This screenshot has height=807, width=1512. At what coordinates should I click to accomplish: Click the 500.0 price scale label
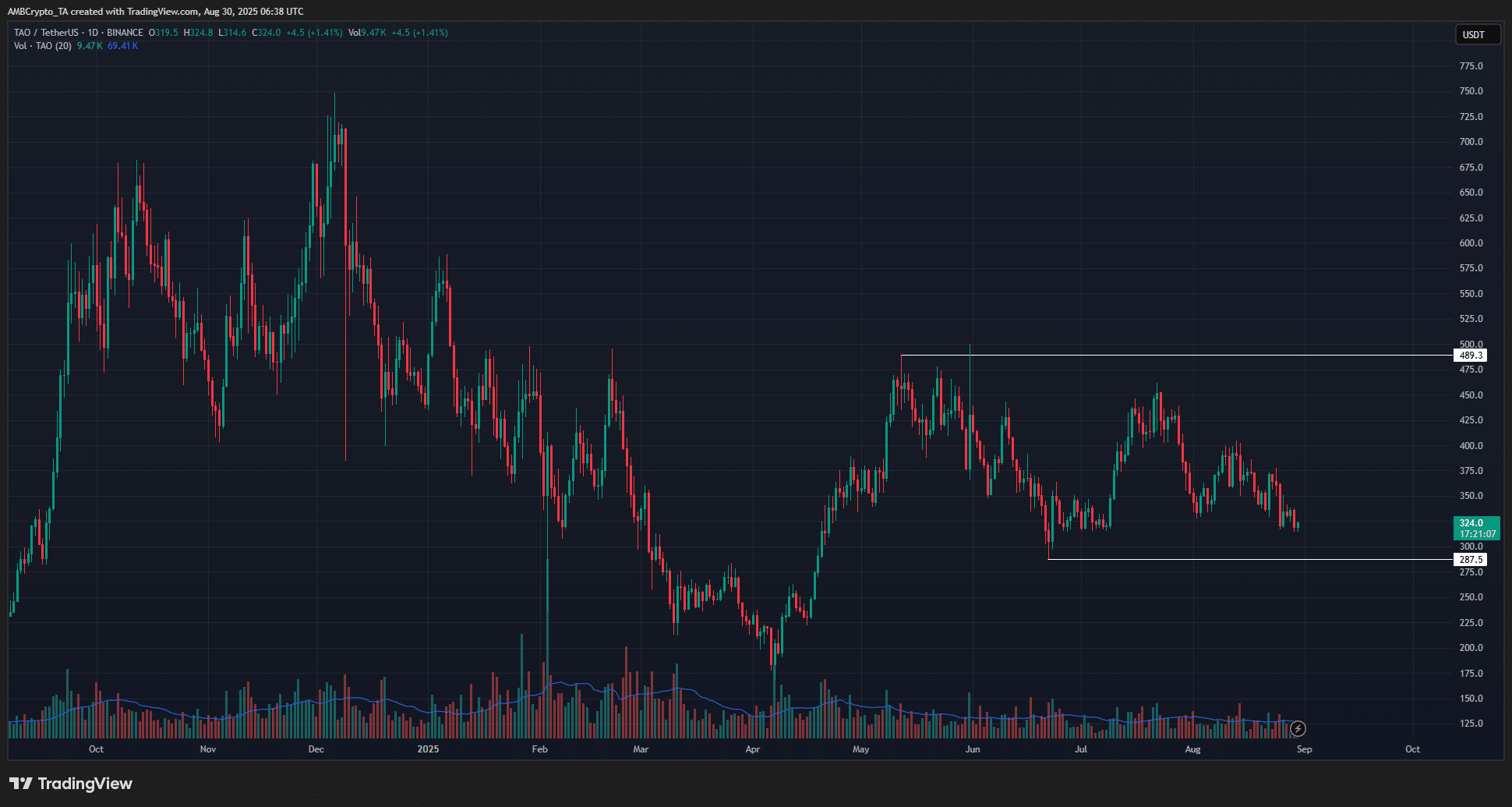[x=1471, y=344]
